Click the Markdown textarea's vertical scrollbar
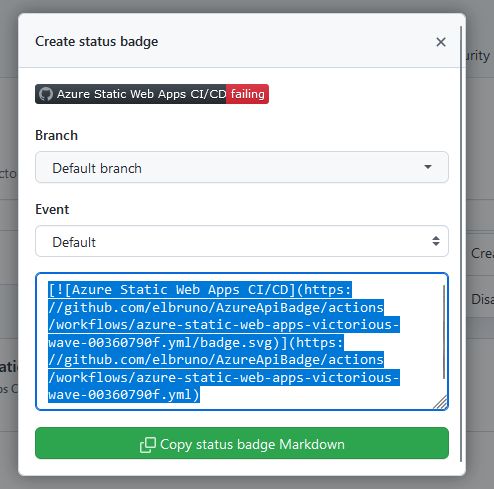Screen dimensions: 494x489 point(444,332)
